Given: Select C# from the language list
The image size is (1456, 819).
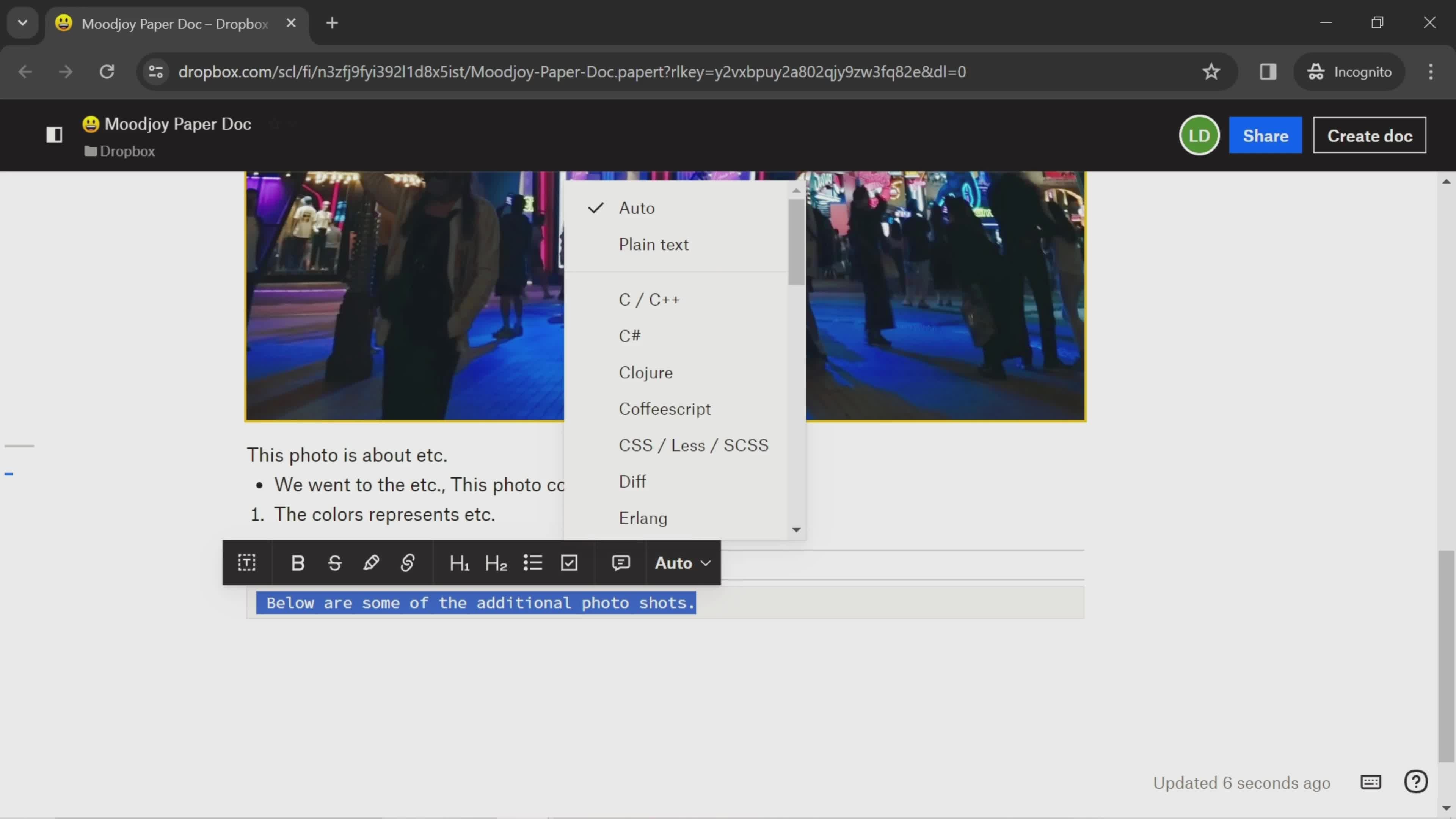Looking at the screenshot, I should (676, 336).
